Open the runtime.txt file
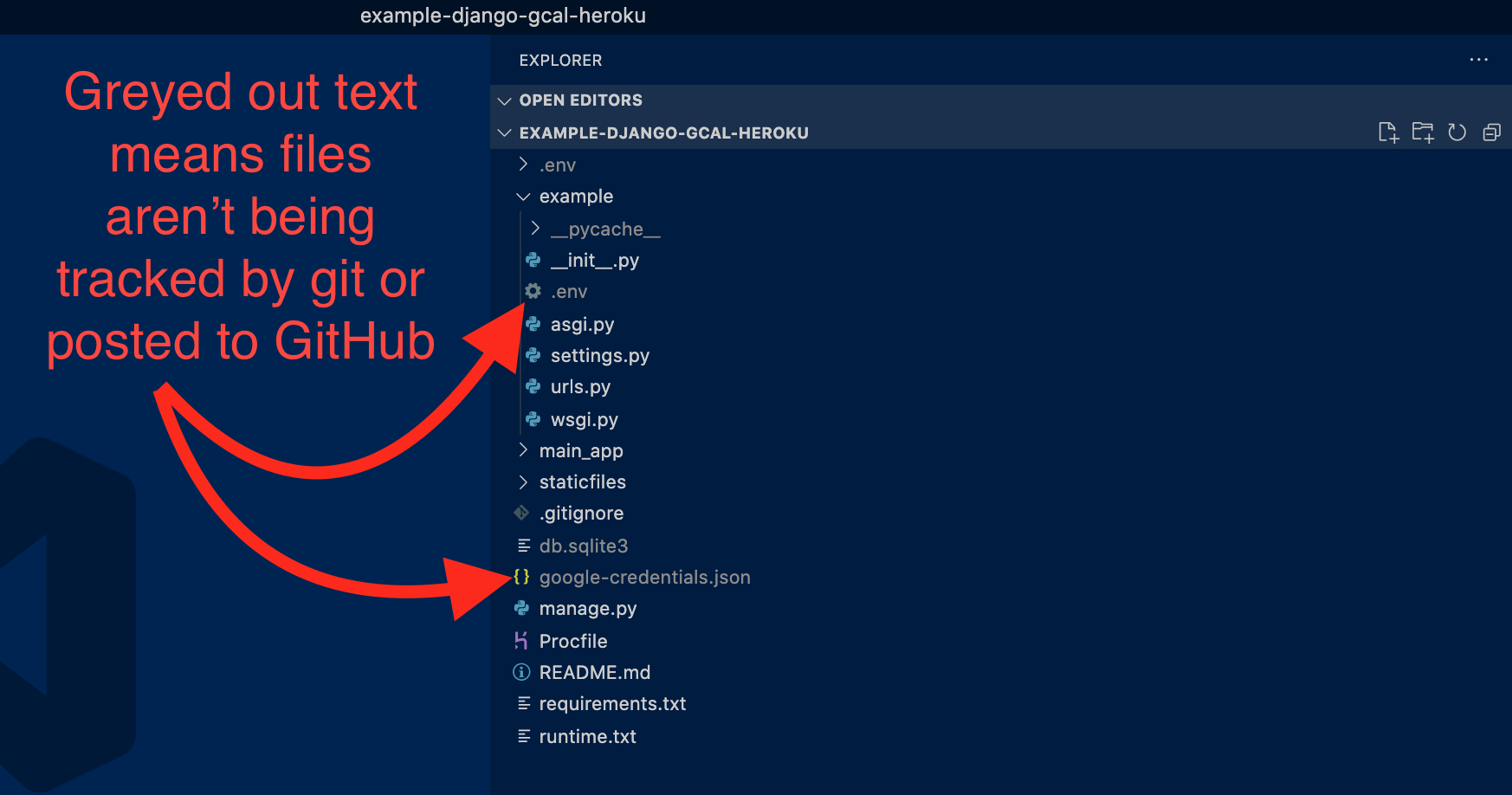This screenshot has width=1512, height=795. point(588,736)
